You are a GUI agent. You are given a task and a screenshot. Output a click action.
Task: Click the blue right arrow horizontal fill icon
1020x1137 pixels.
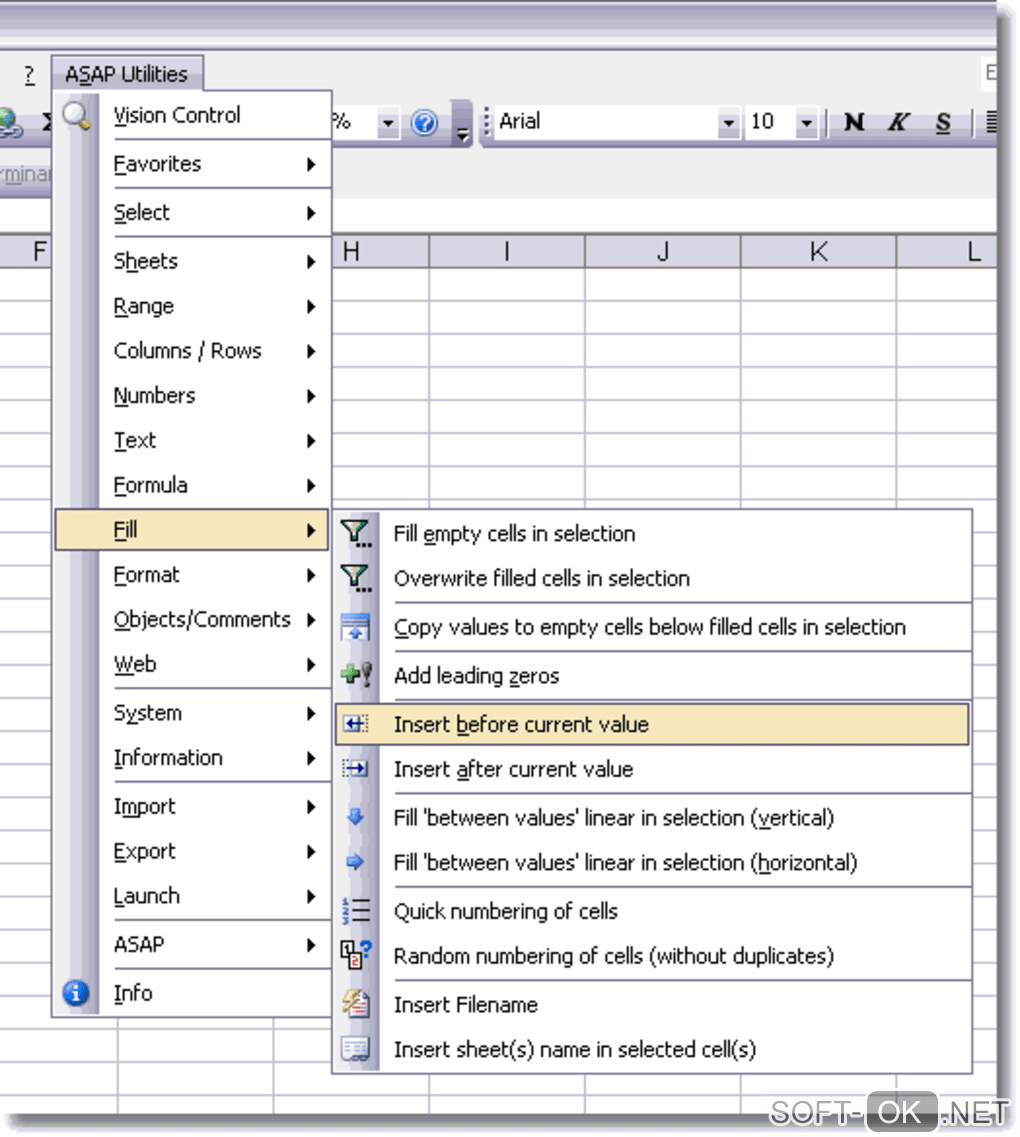click(x=355, y=862)
